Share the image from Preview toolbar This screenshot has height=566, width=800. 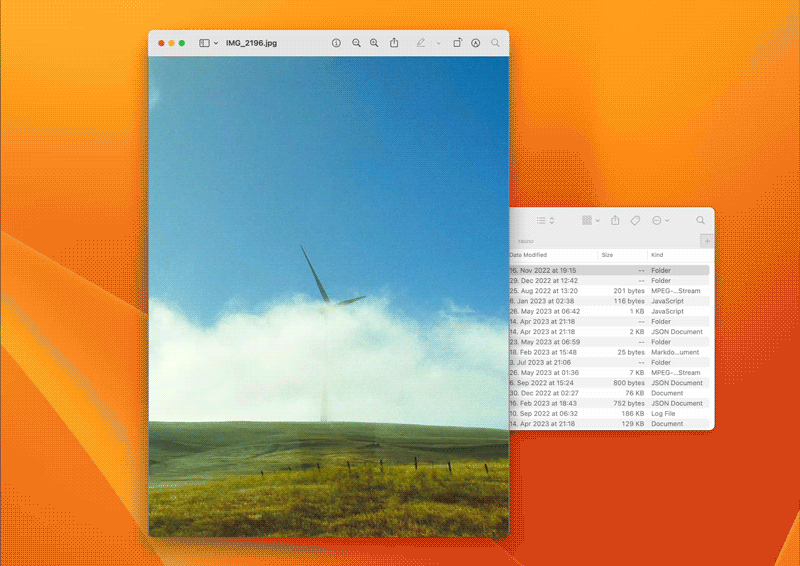pyautogui.click(x=394, y=43)
